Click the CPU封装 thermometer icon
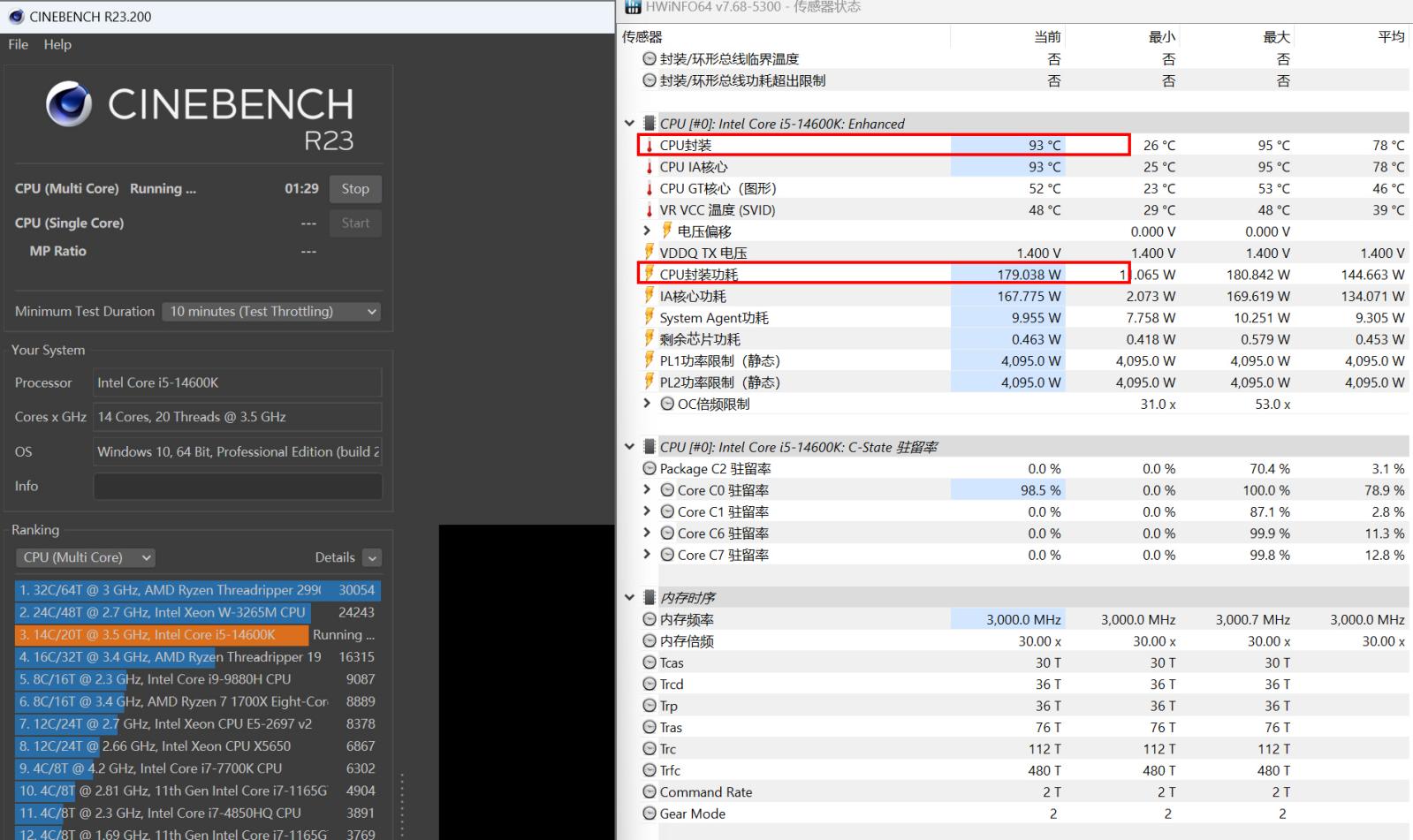The width and height of the screenshot is (1413, 840). pyautogui.click(x=650, y=146)
